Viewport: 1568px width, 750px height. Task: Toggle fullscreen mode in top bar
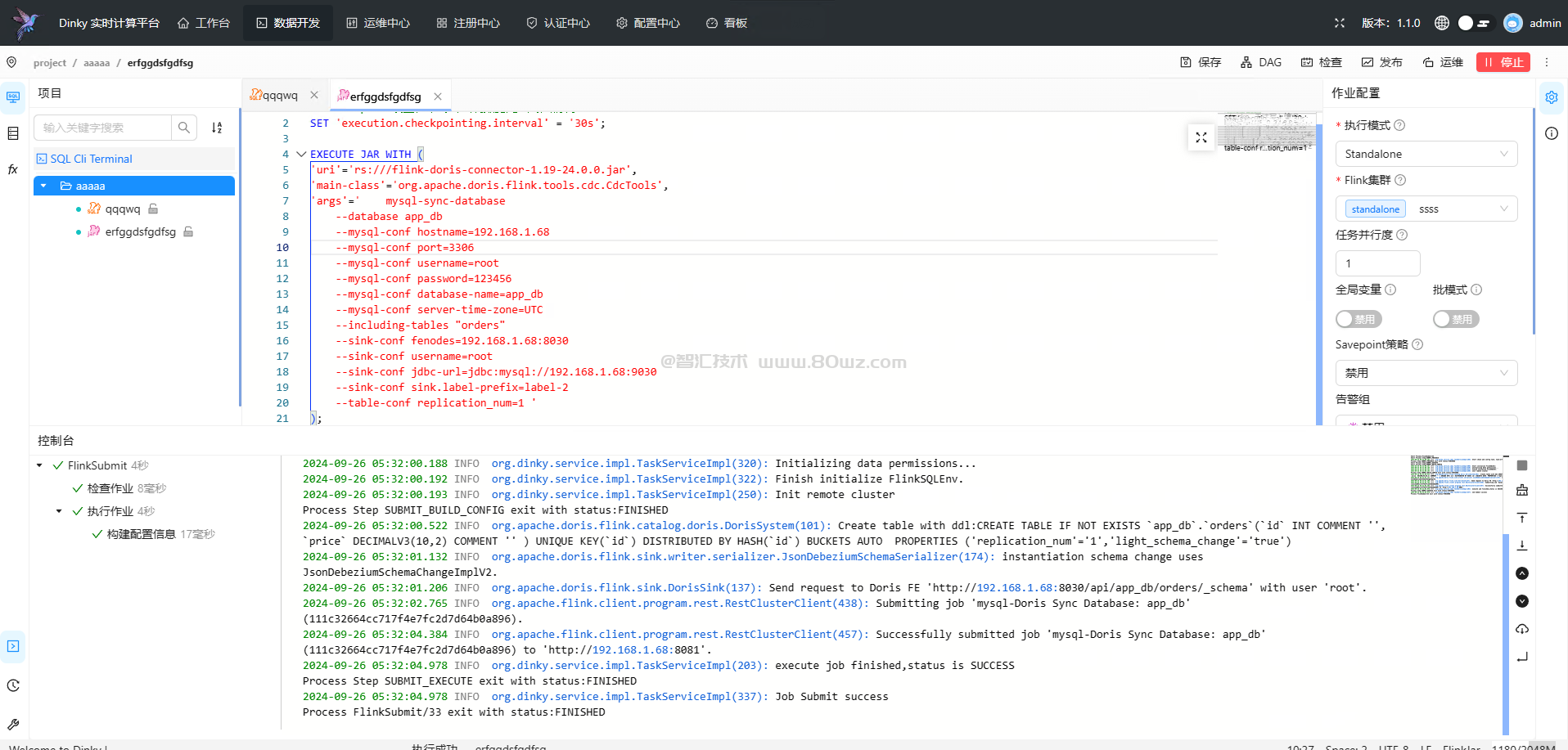click(1340, 23)
